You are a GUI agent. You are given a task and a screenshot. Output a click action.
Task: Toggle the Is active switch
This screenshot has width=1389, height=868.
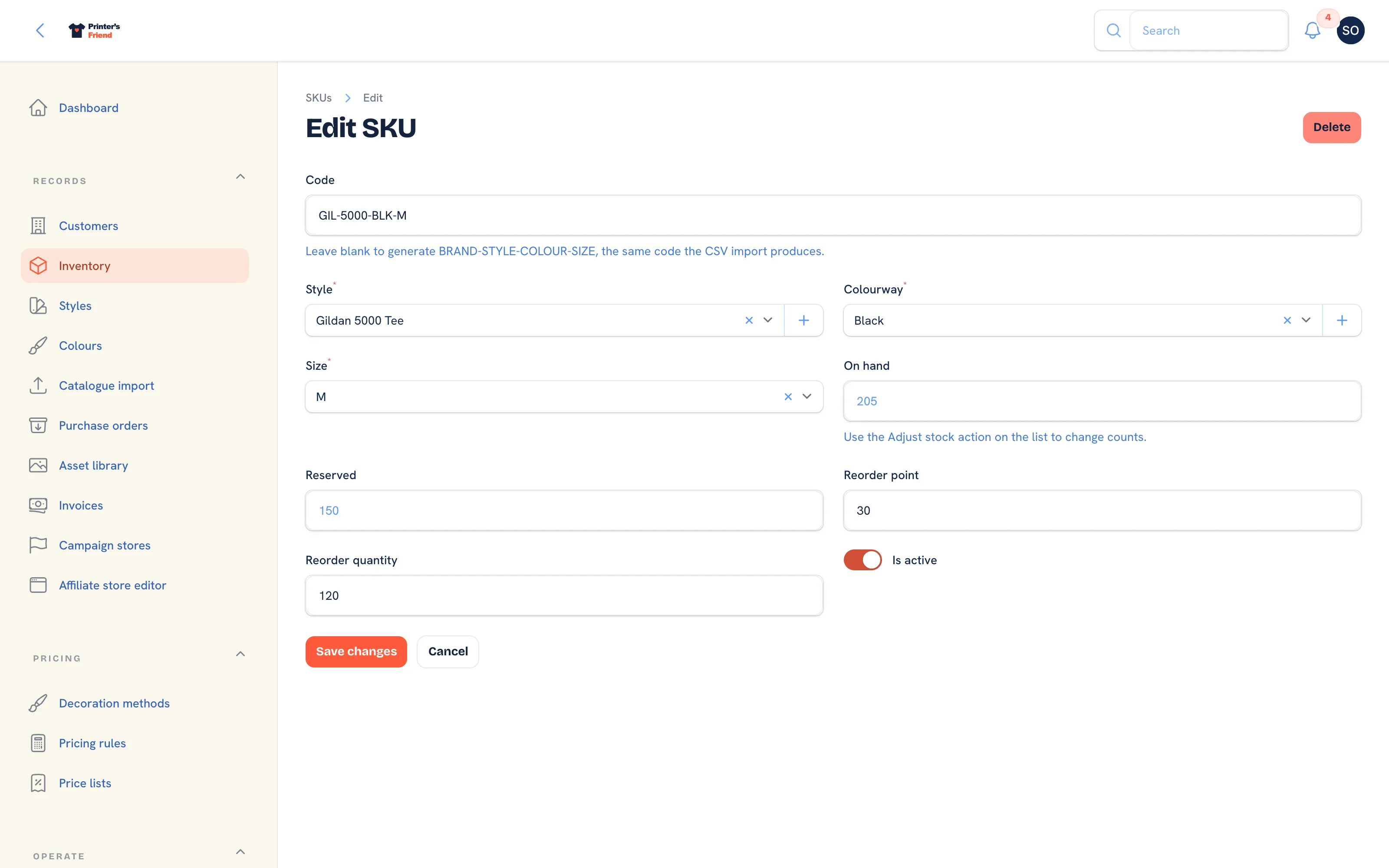coord(862,560)
